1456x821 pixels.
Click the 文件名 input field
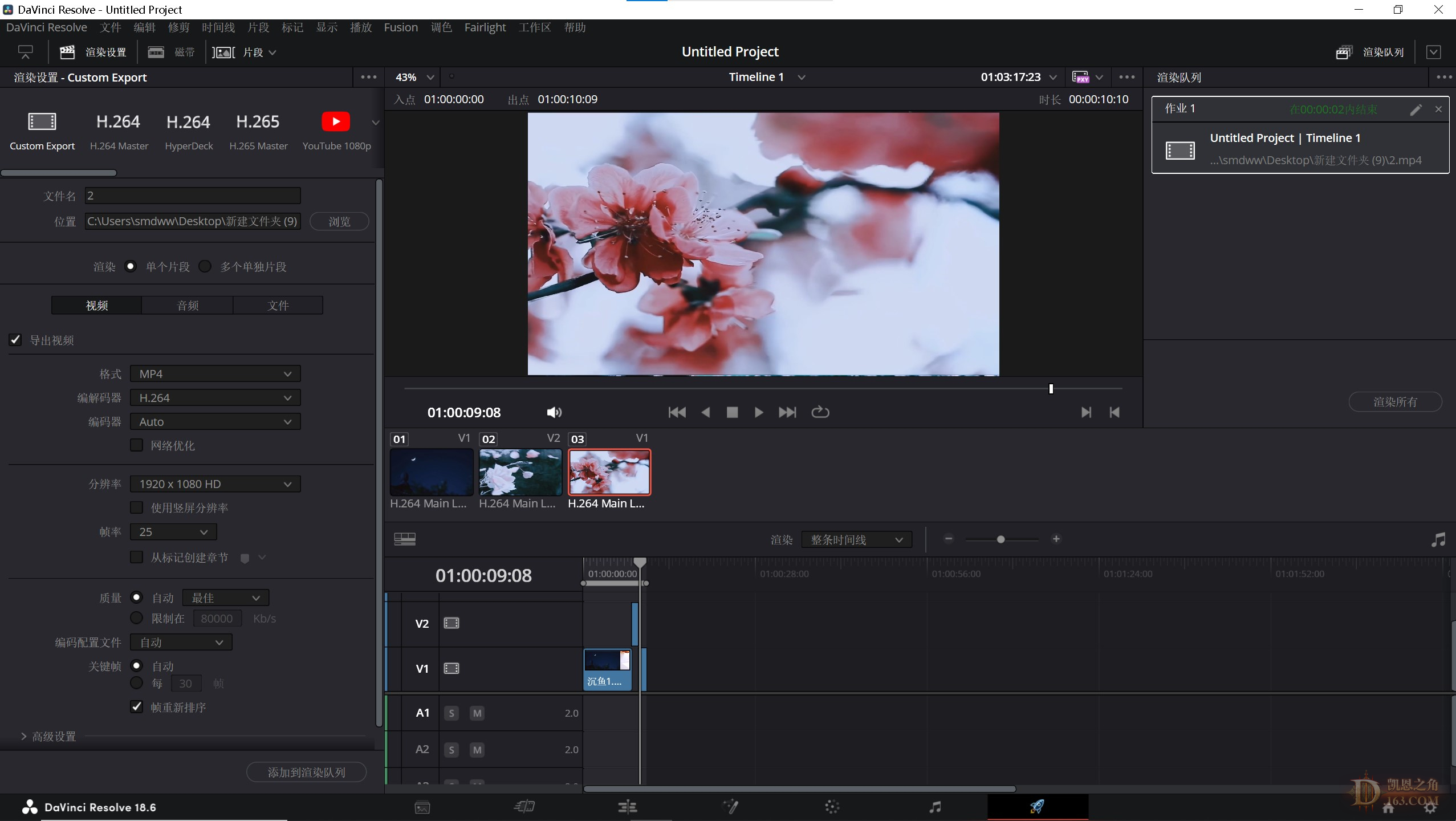click(193, 196)
